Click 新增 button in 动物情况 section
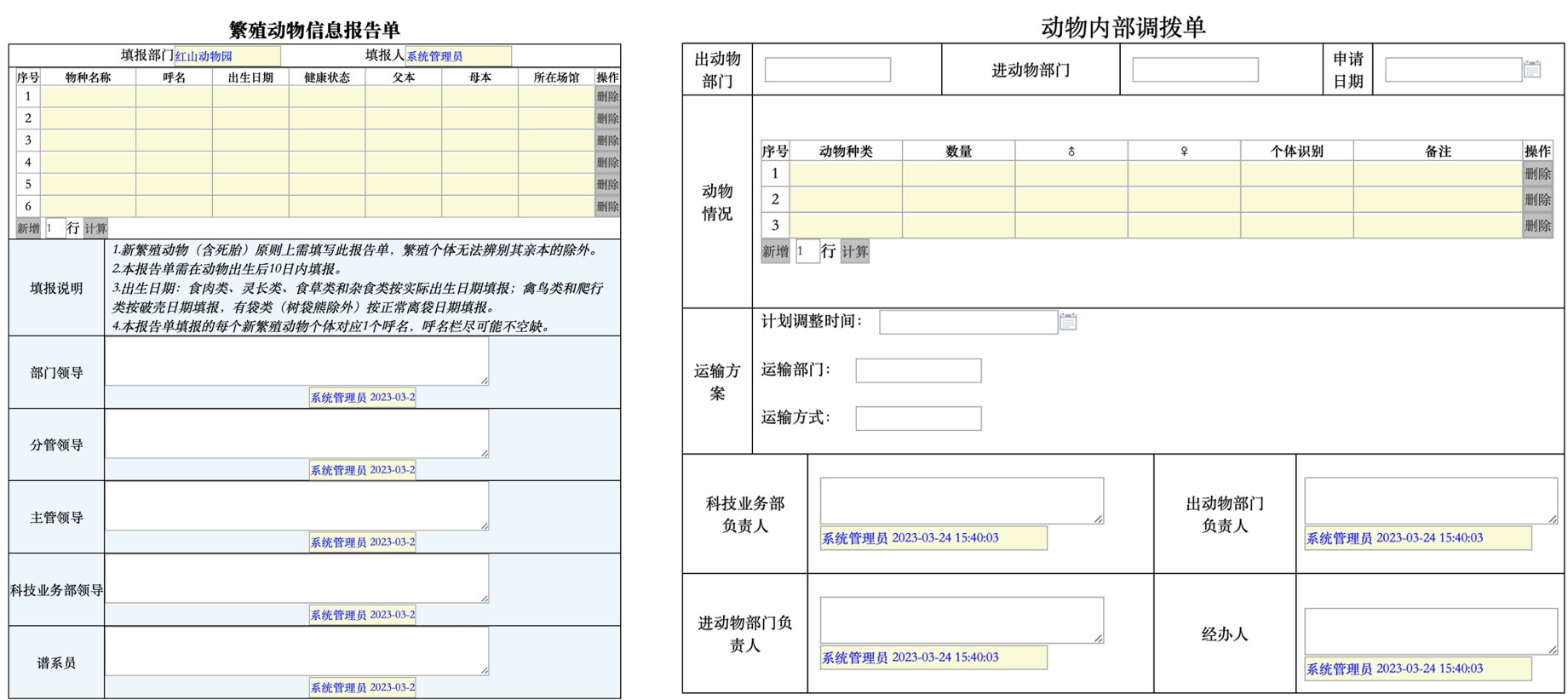The image size is (1568, 700). (775, 251)
